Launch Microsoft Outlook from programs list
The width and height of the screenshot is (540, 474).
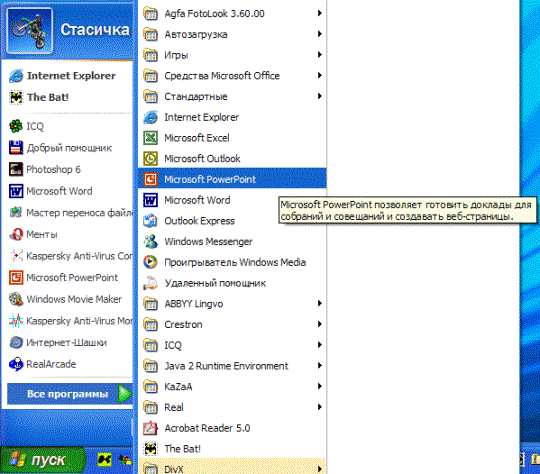[232, 159]
